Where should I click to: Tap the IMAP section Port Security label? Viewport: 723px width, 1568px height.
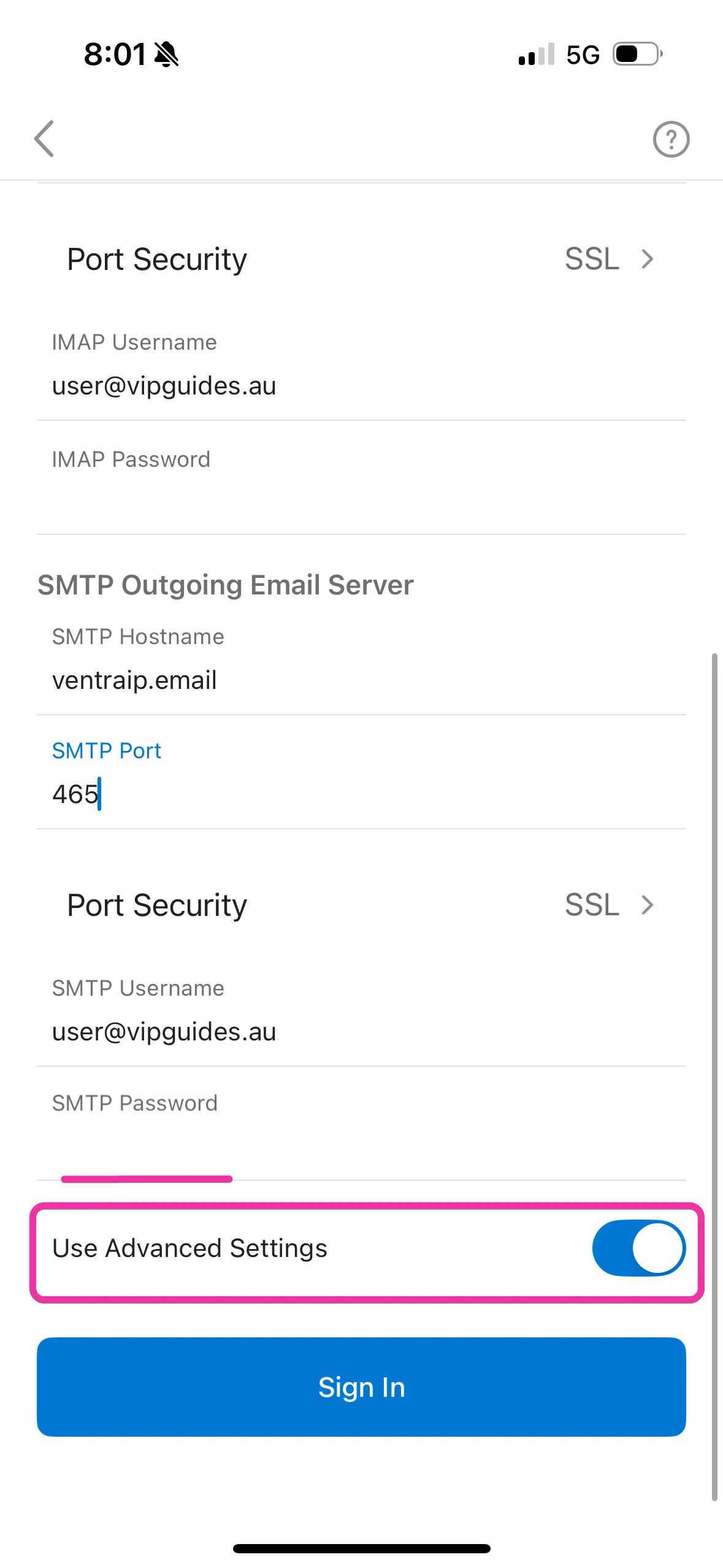157,259
